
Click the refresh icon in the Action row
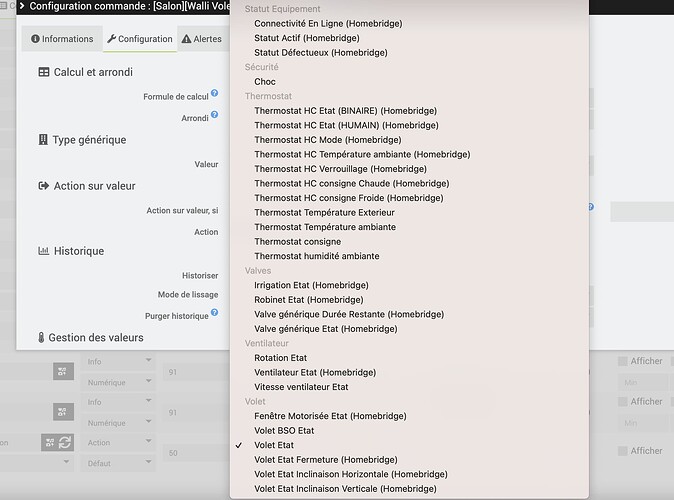[65, 442]
